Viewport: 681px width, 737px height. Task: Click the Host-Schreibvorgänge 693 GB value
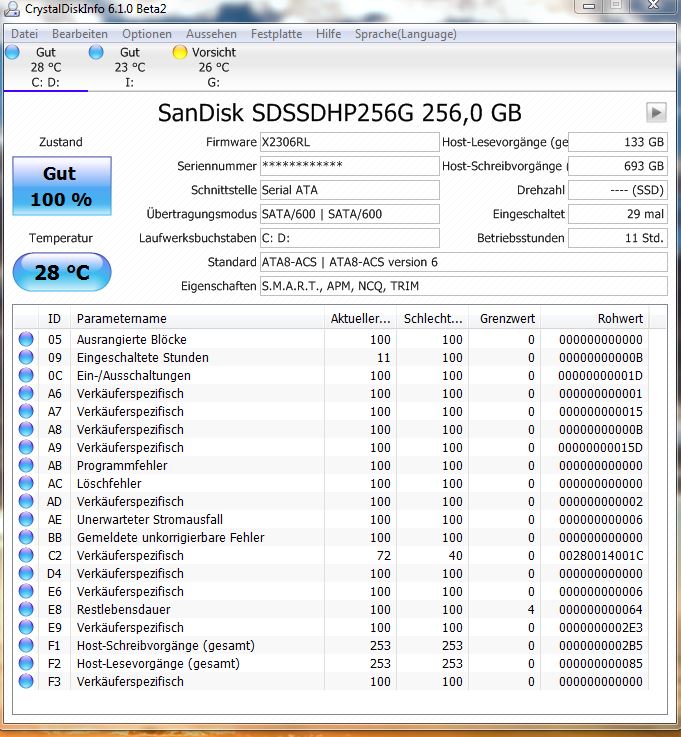click(x=618, y=166)
